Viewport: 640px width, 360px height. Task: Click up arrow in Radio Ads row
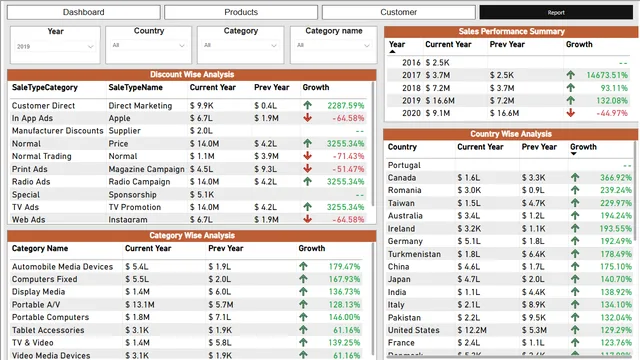pyautogui.click(x=307, y=182)
